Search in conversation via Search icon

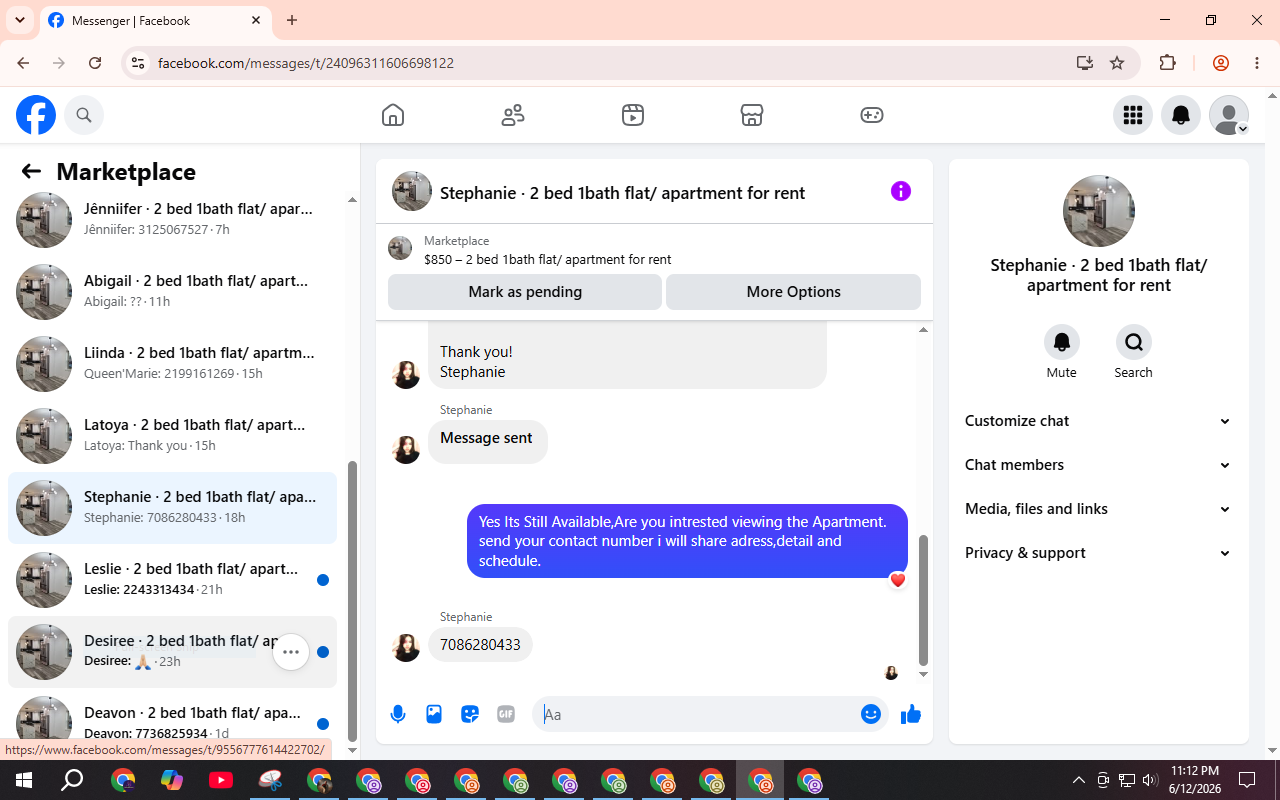(1134, 342)
